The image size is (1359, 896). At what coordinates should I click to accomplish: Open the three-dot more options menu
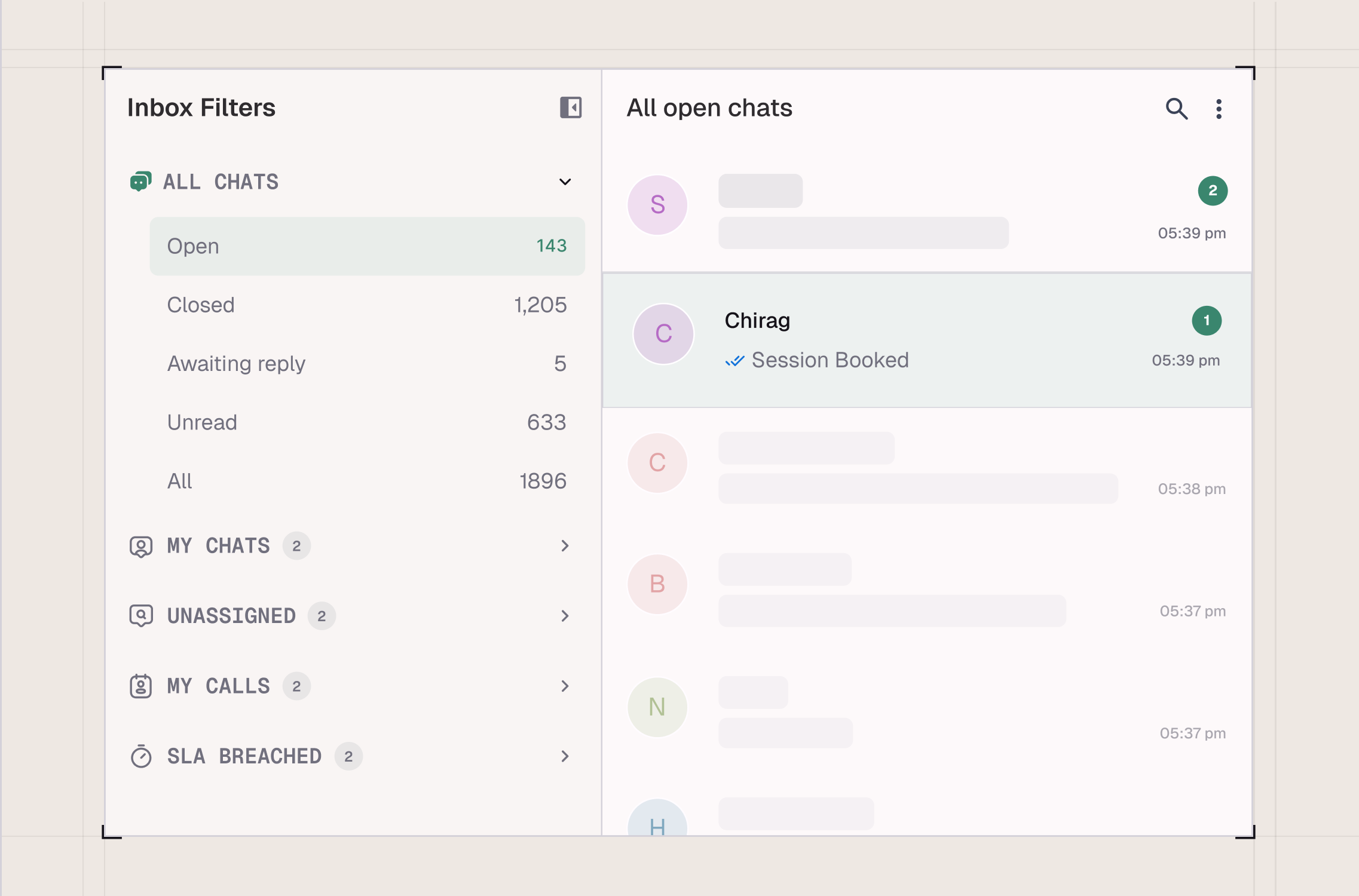(1219, 109)
